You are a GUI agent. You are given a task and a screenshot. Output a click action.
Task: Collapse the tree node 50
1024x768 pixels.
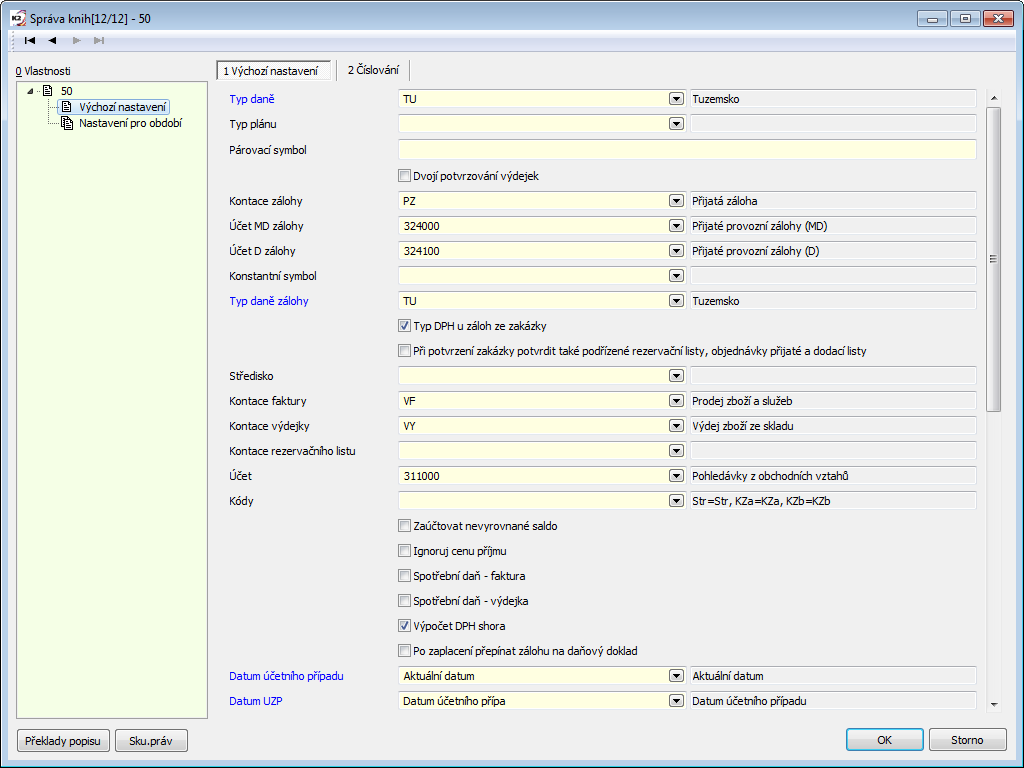coord(31,91)
